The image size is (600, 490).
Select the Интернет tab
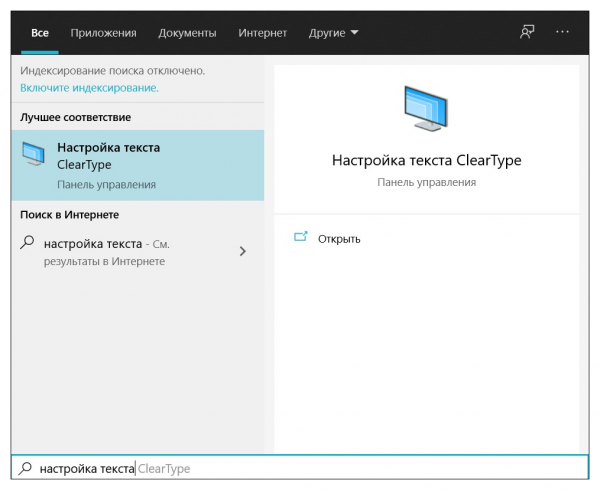[262, 33]
